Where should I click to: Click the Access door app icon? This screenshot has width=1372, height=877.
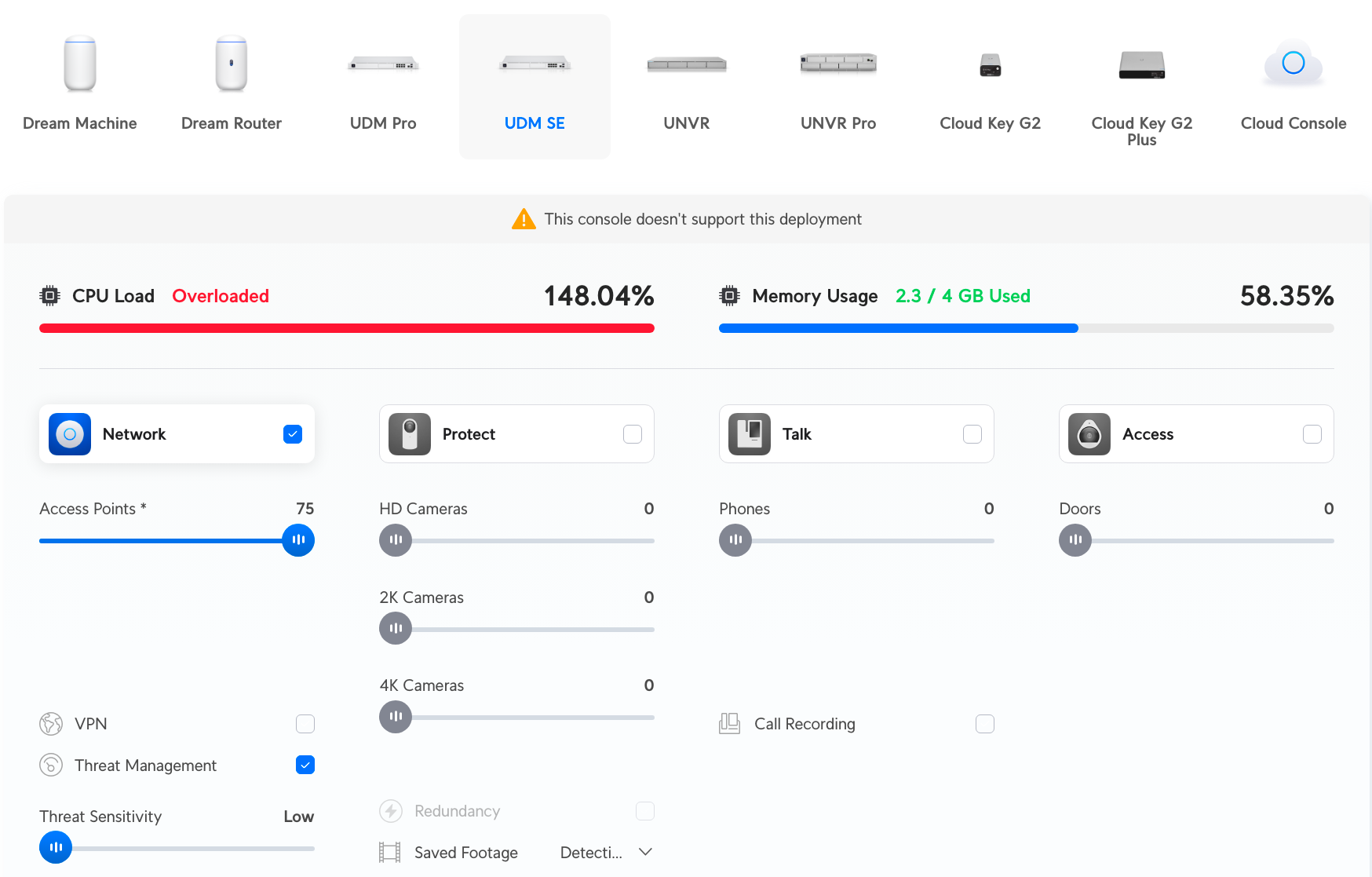click(x=1089, y=434)
